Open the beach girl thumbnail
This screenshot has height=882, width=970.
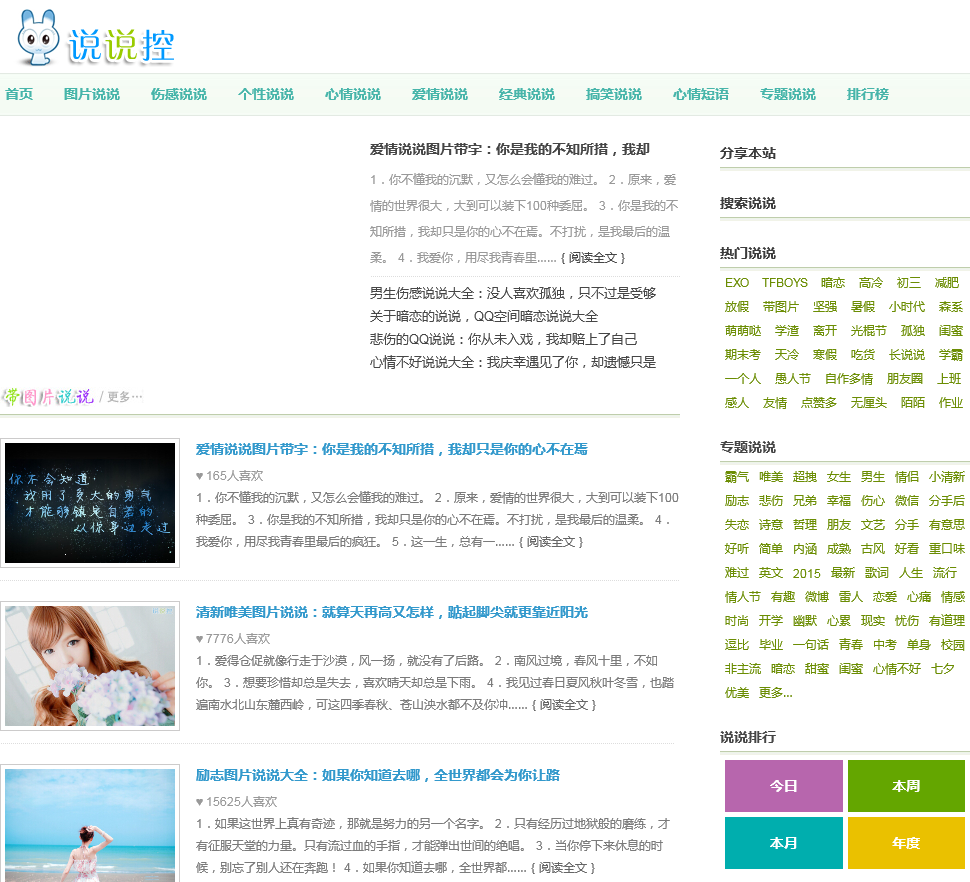(90, 825)
